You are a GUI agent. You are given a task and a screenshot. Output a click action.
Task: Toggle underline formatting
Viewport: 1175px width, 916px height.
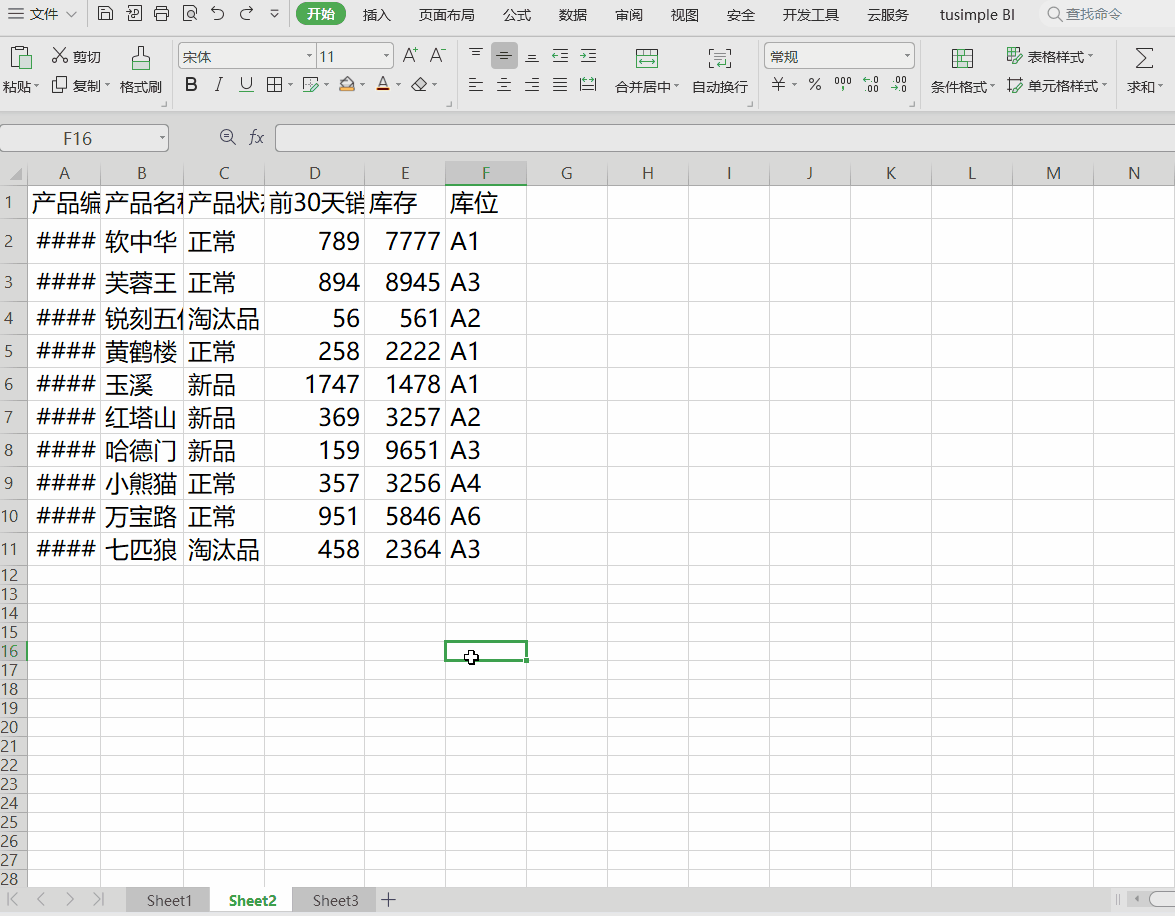[247, 85]
